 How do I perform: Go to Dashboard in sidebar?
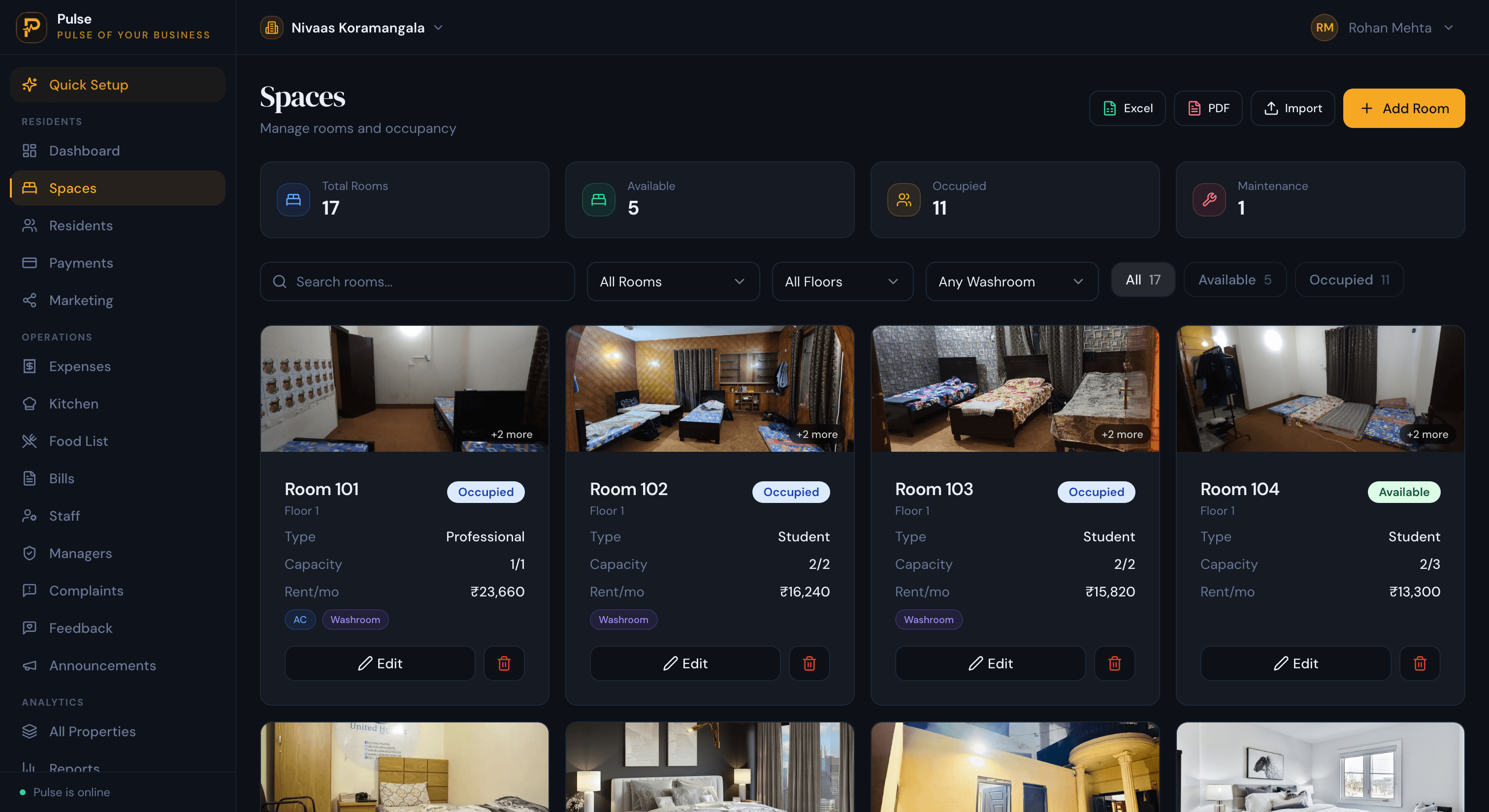118,151
